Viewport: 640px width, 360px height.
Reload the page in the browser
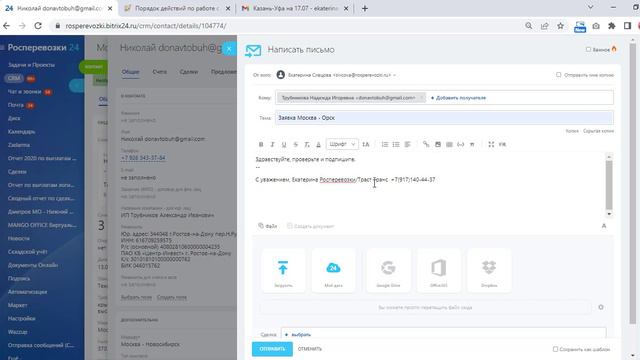tap(38, 26)
